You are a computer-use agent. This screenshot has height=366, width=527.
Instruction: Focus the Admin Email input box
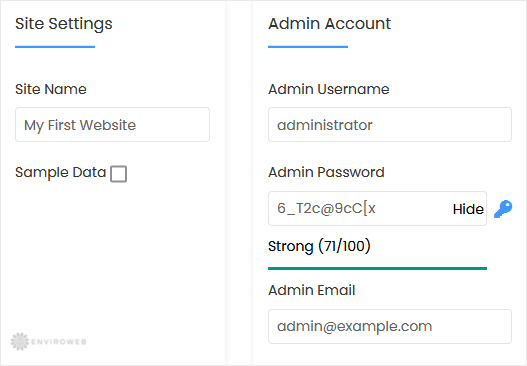390,326
